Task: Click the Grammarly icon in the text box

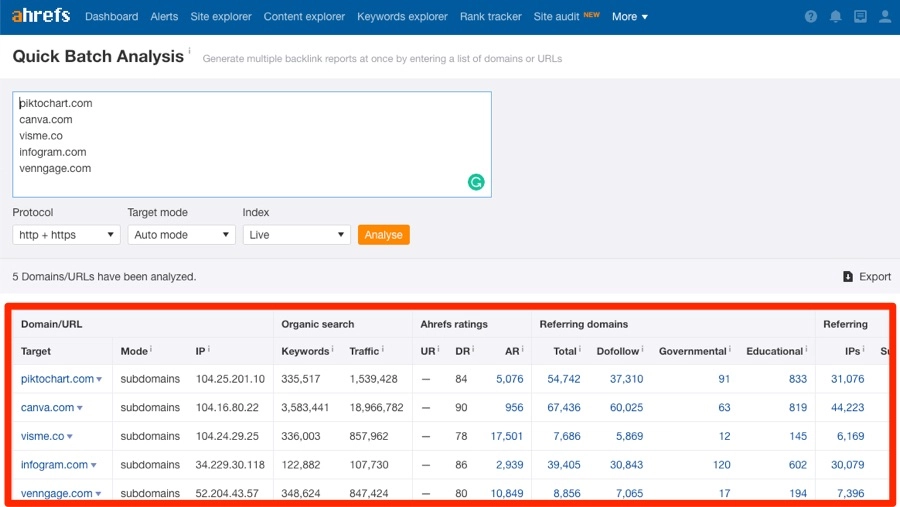Action: click(476, 182)
